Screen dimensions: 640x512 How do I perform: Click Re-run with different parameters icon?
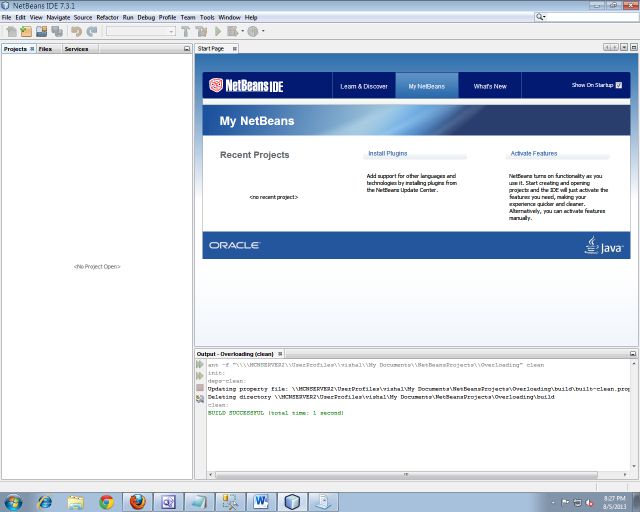pos(200,376)
